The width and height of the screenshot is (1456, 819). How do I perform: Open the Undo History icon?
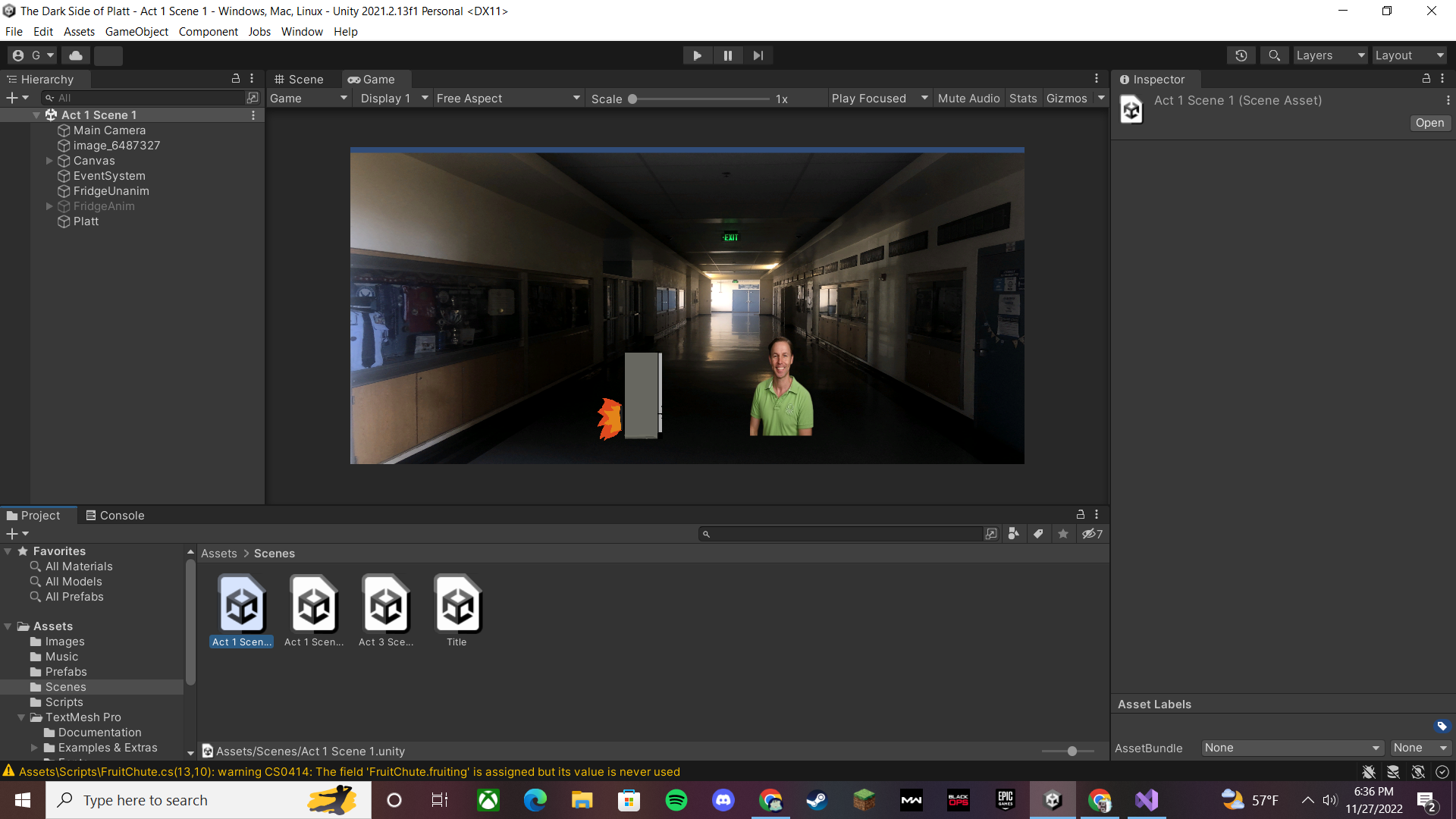(1241, 55)
